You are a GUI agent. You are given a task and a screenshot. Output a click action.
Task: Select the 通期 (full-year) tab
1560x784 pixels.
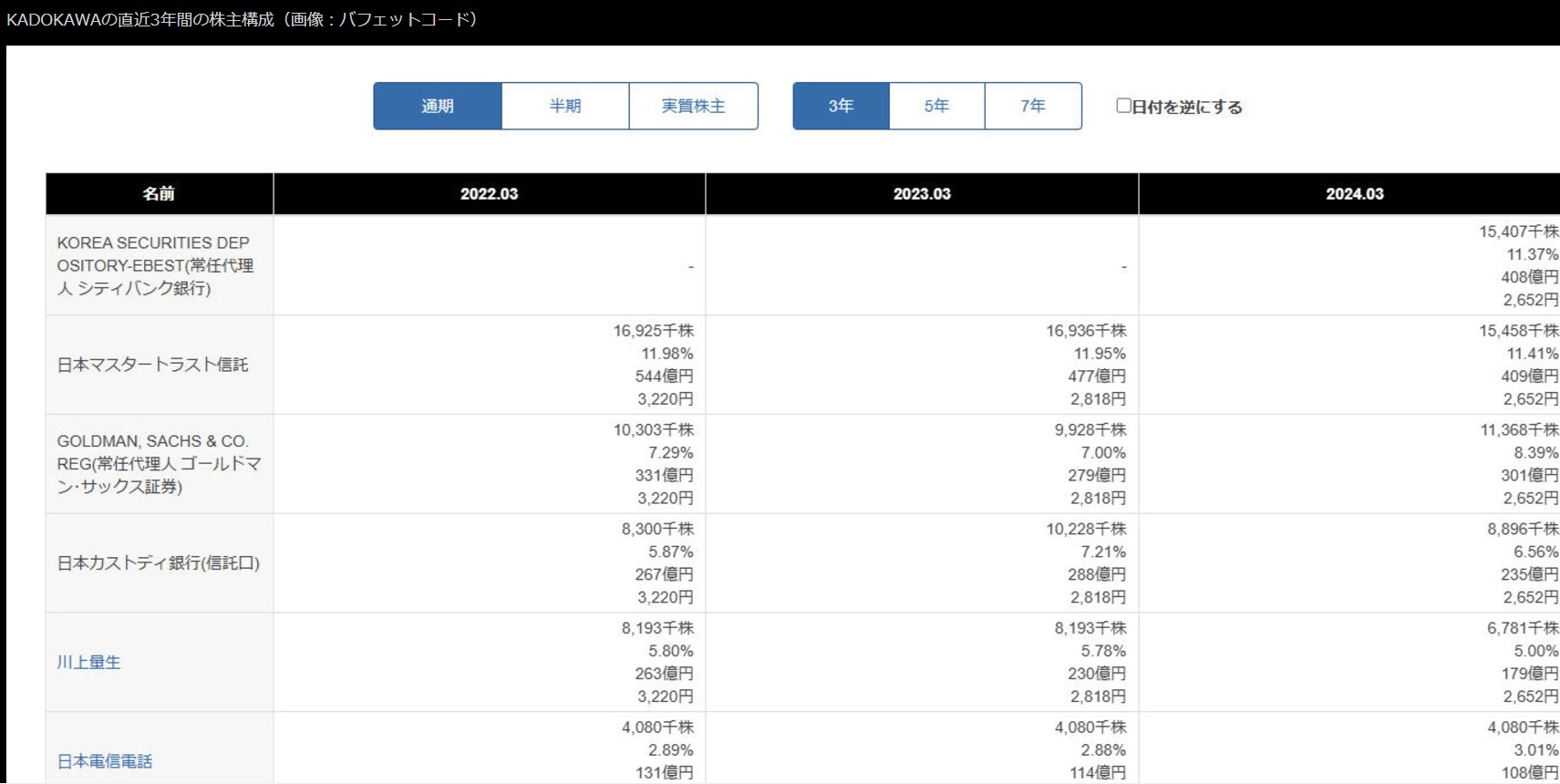click(x=438, y=106)
